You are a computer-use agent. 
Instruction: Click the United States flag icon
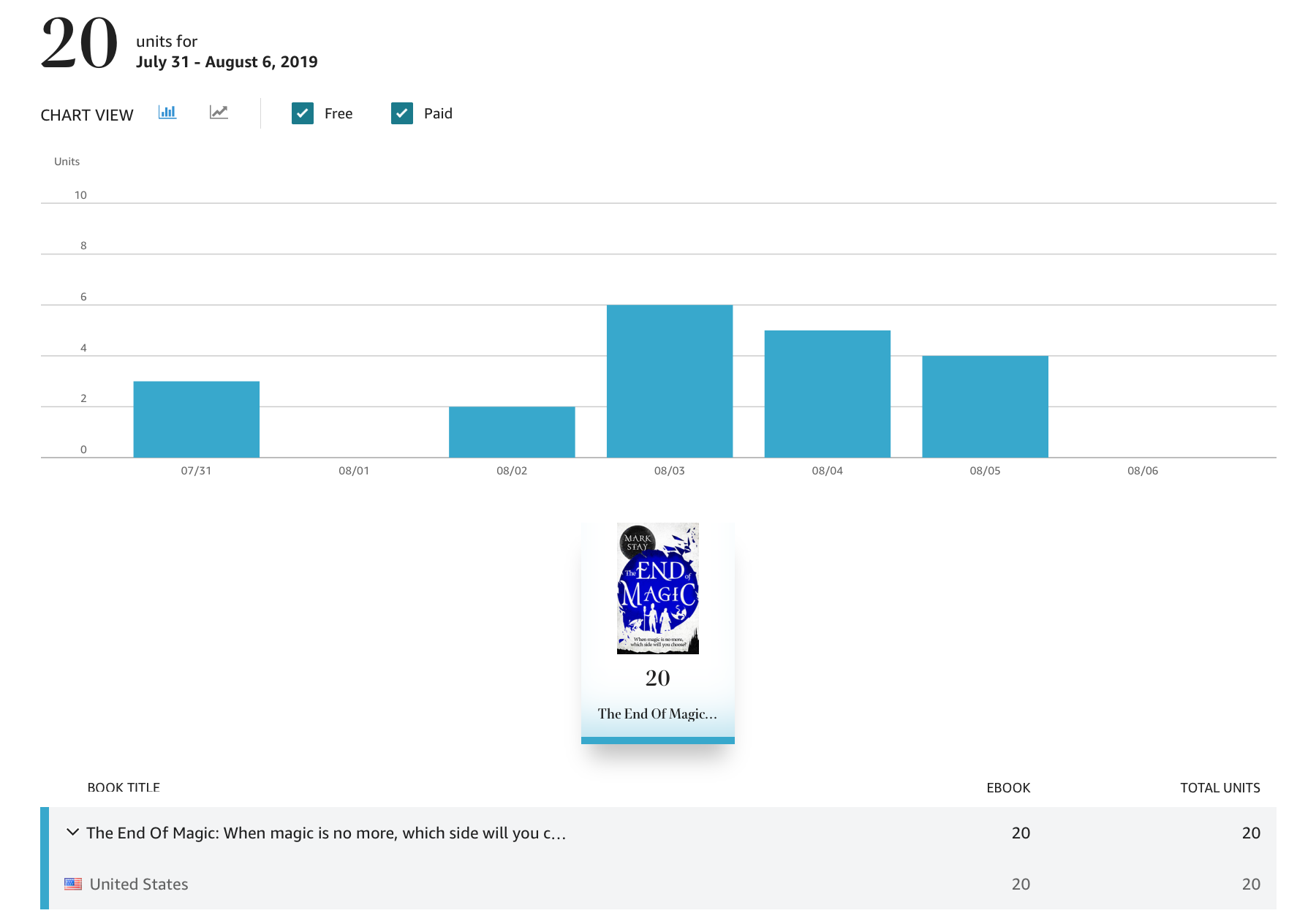pos(73,884)
